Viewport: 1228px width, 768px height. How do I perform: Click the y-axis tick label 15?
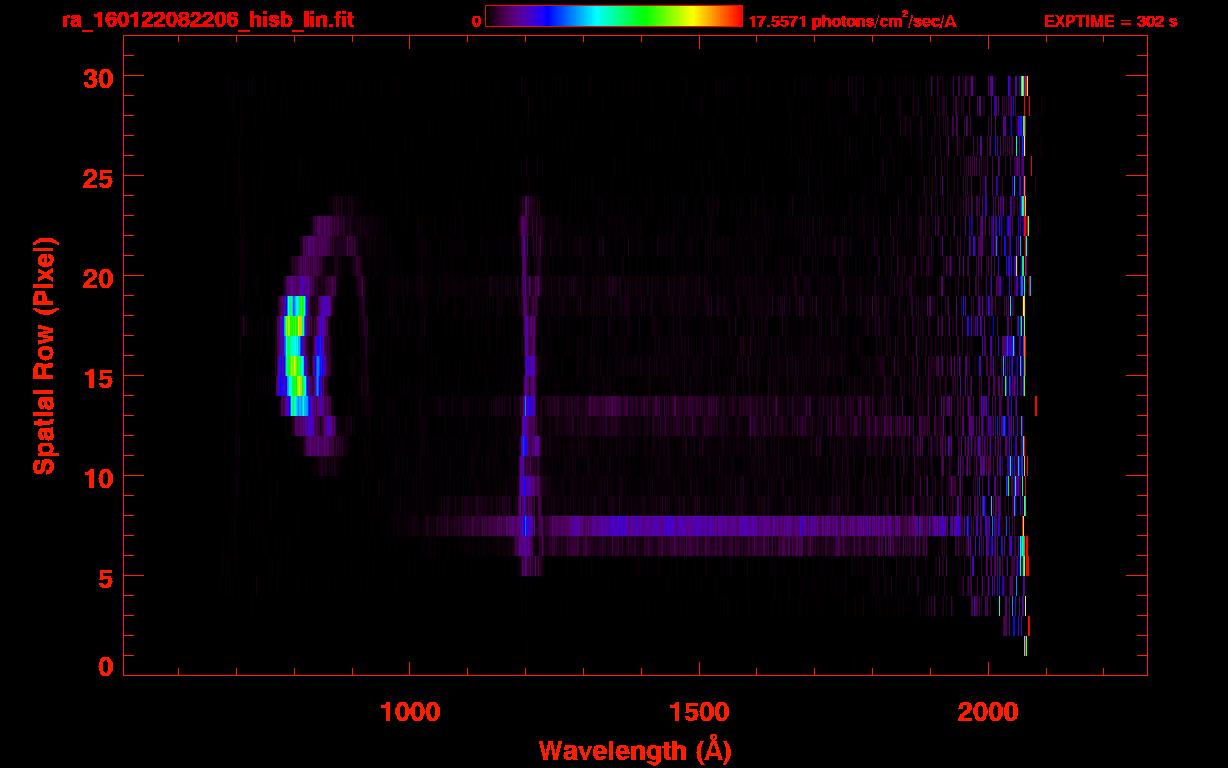(96, 377)
